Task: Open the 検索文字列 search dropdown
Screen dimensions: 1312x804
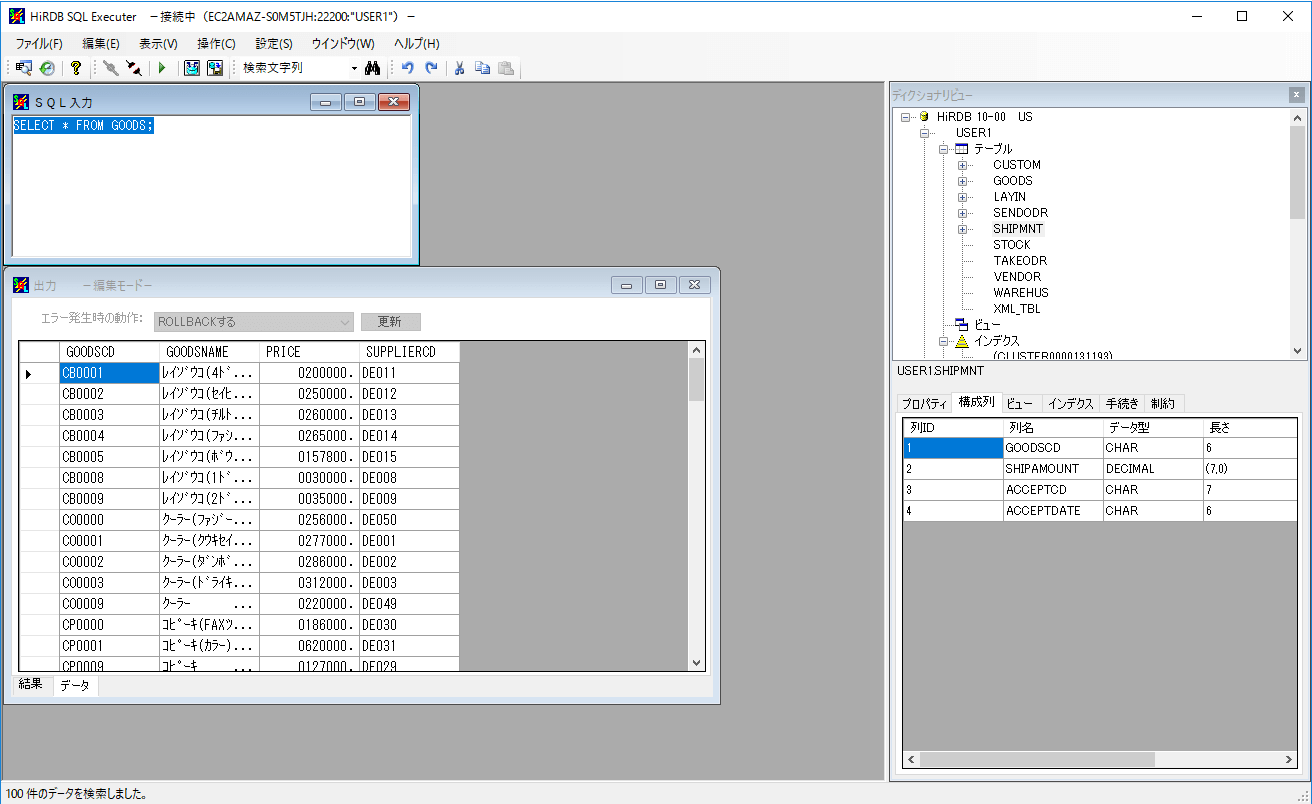Action: pos(354,67)
